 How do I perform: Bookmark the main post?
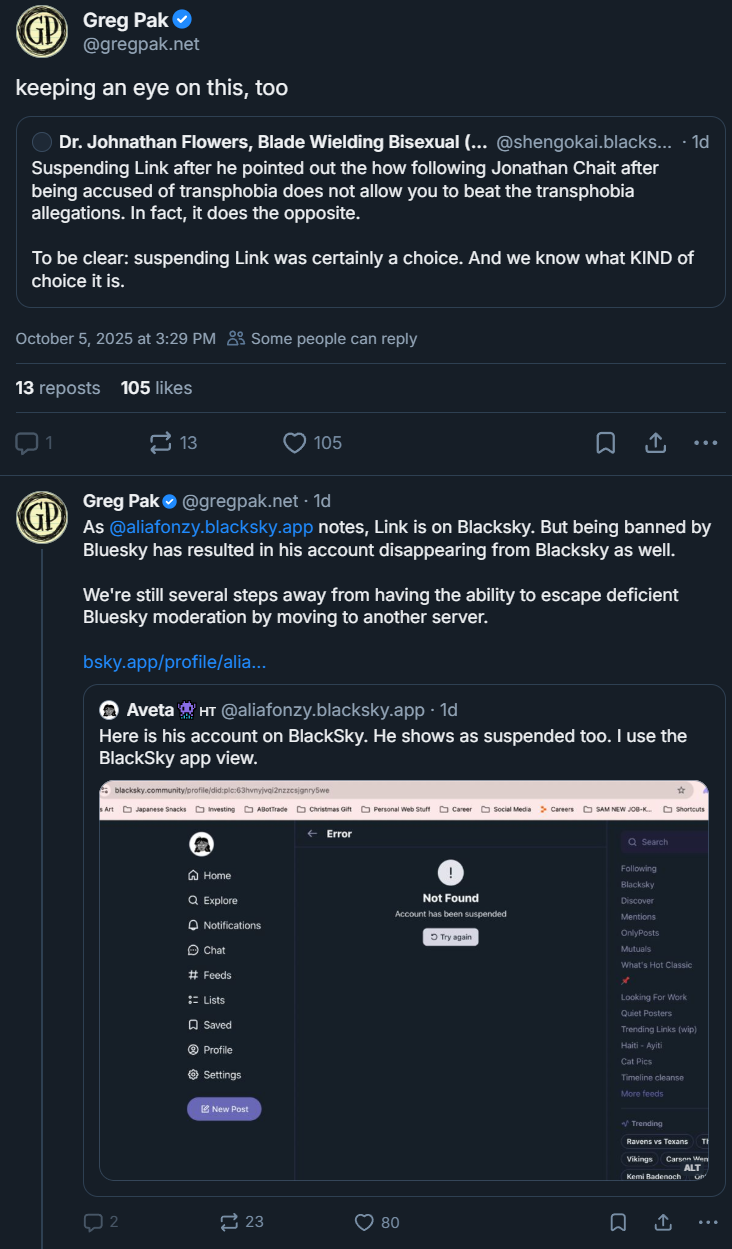coord(606,442)
